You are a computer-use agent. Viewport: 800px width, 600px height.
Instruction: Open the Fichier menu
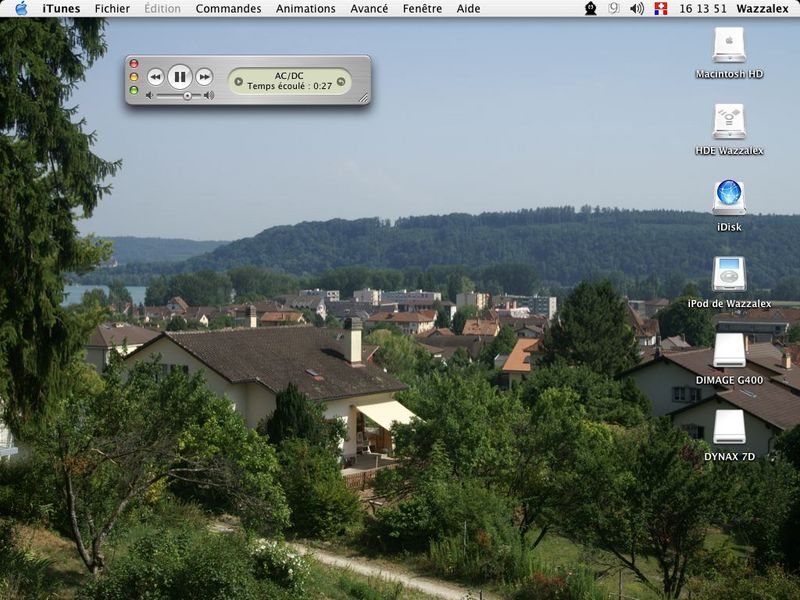click(112, 9)
